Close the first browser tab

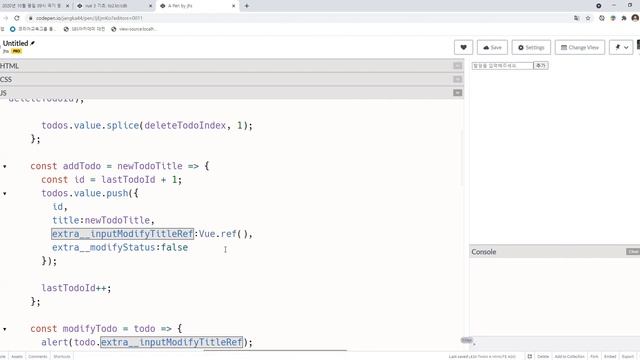[x=67, y=6]
